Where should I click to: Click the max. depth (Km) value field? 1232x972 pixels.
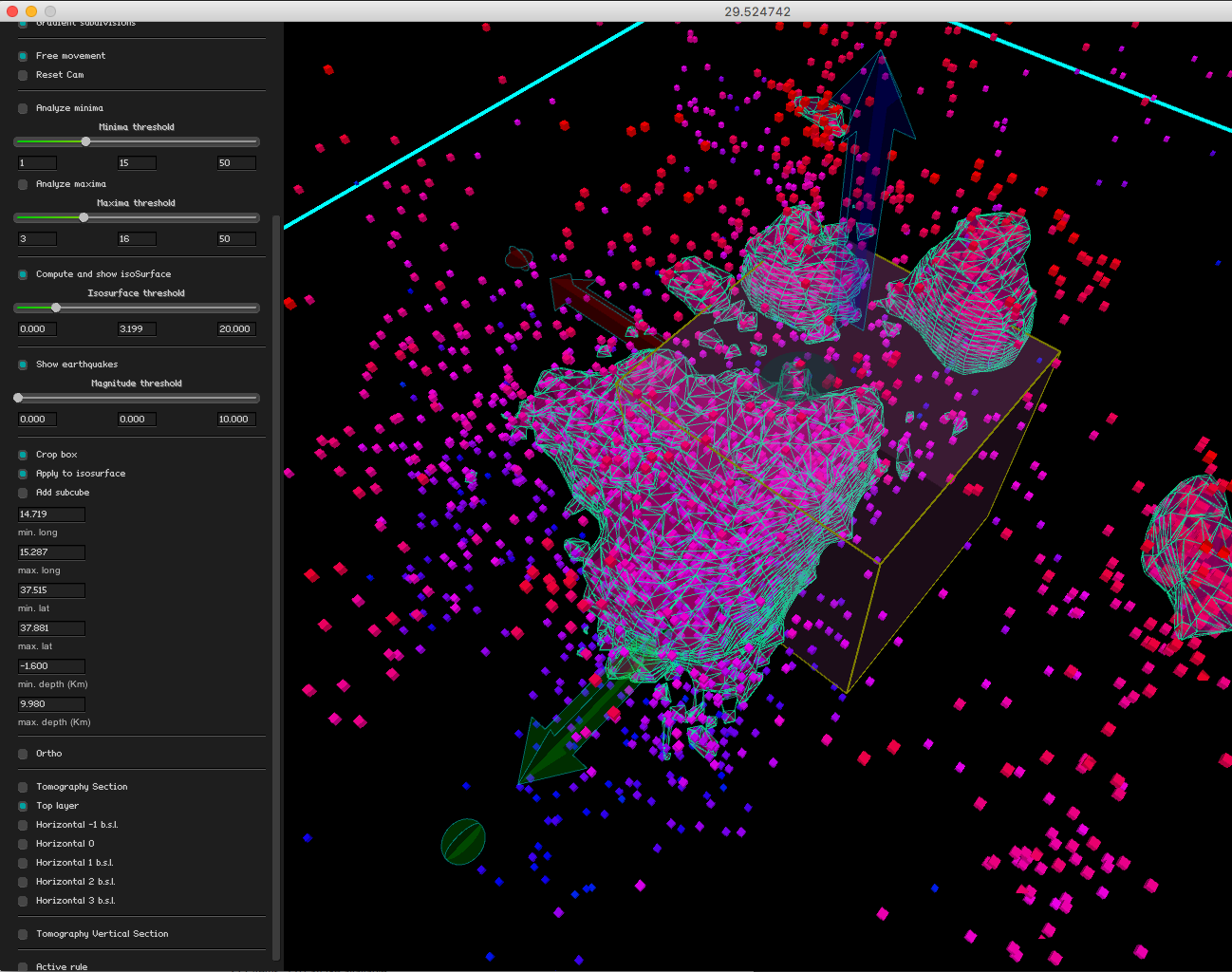pyautogui.click(x=51, y=704)
